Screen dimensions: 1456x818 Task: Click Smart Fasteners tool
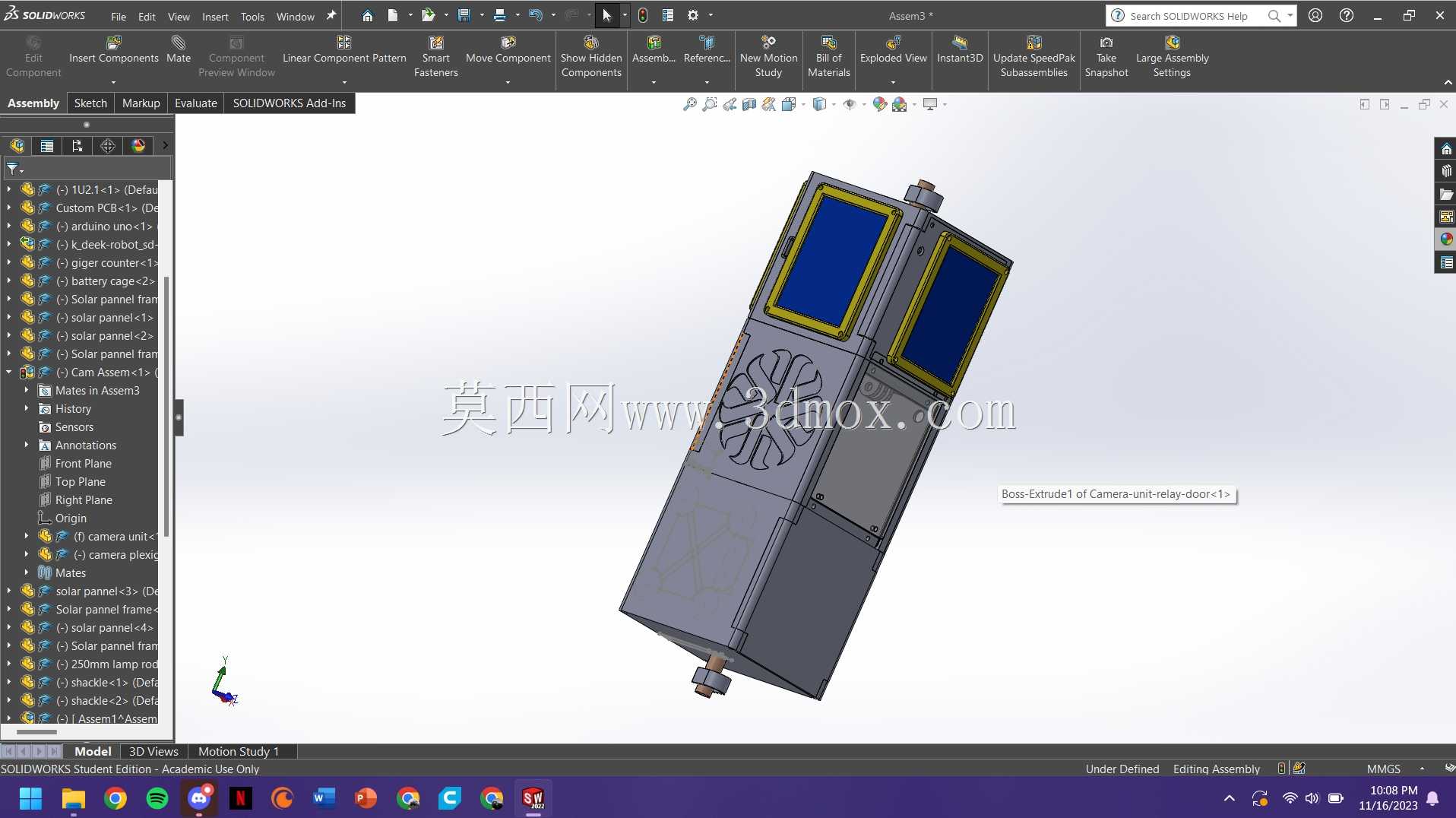(436, 56)
